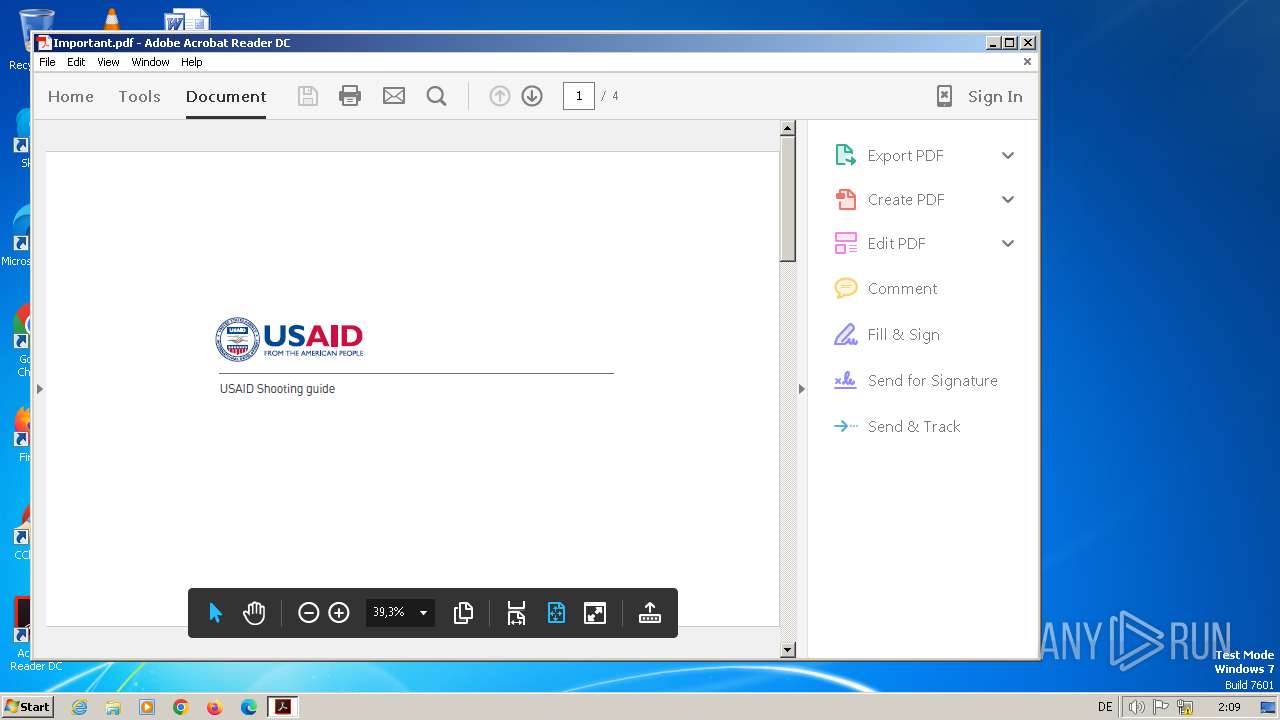Click the page display copy icon
The height and width of the screenshot is (720, 1280).
coord(463,613)
